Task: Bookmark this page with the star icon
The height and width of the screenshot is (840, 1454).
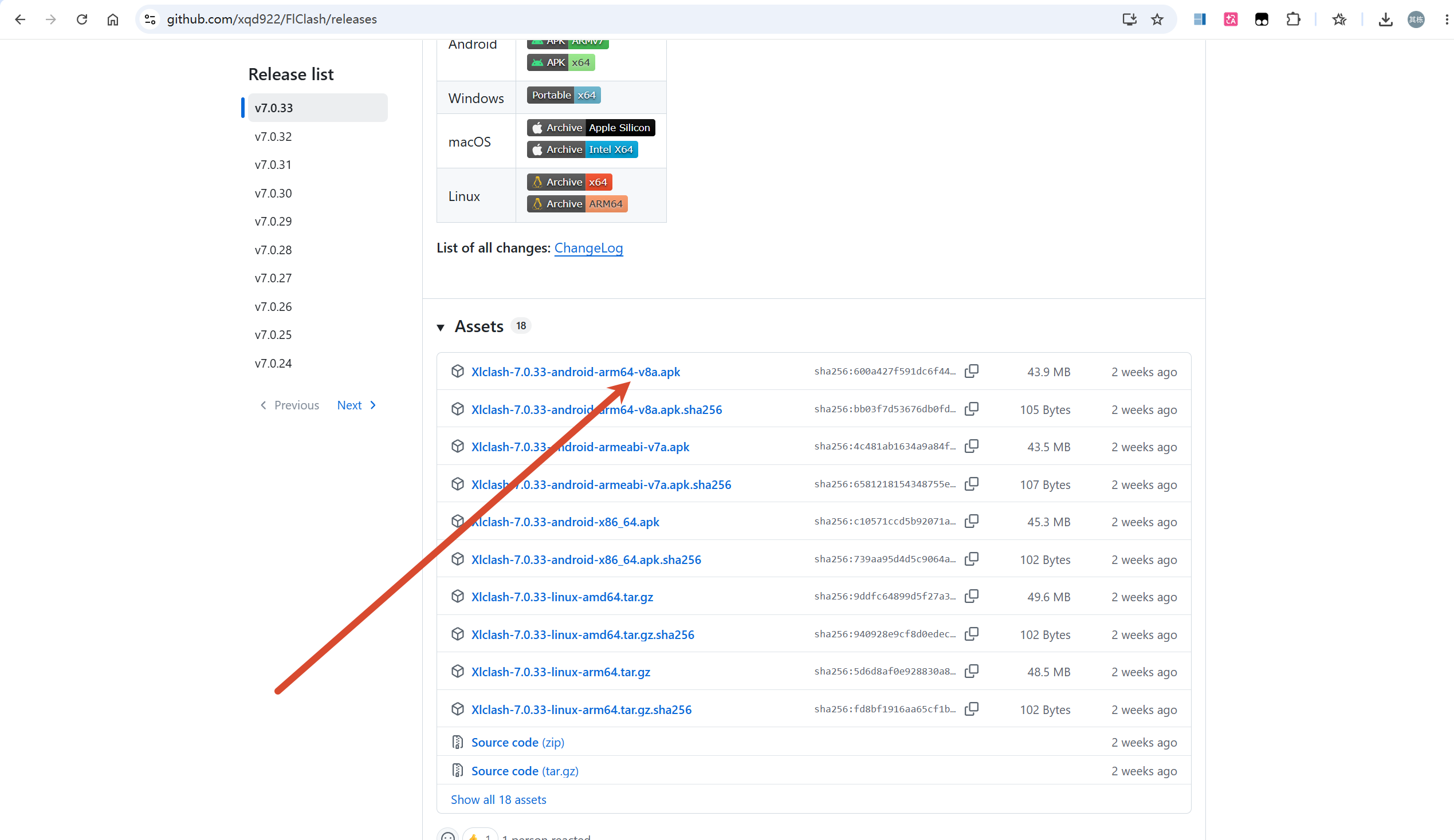Action: (x=1157, y=19)
